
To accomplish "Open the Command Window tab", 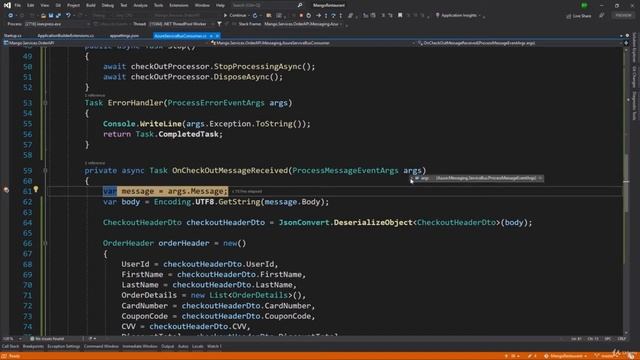I will pos(101,347).
